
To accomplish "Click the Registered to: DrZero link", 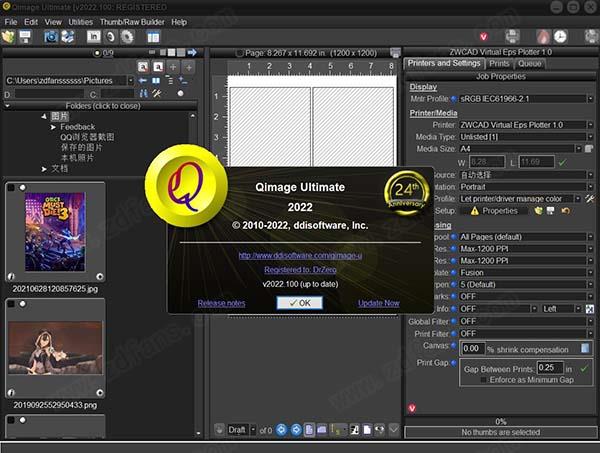I will [300, 270].
